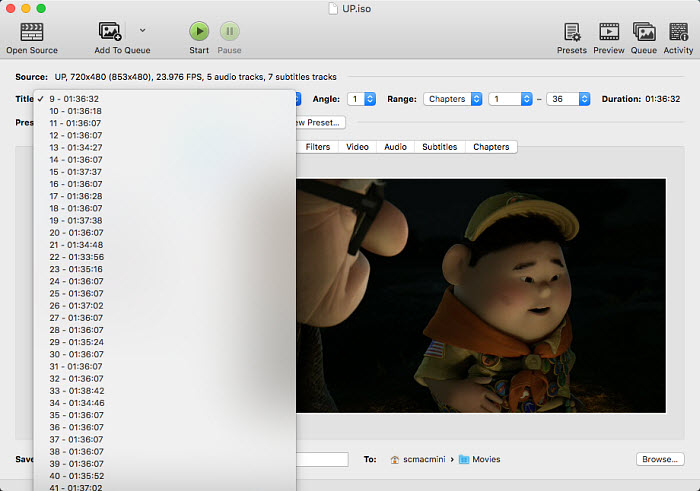Select title 18 - 01:36:07
Viewport: 700px width, 491px height.
tap(164, 208)
